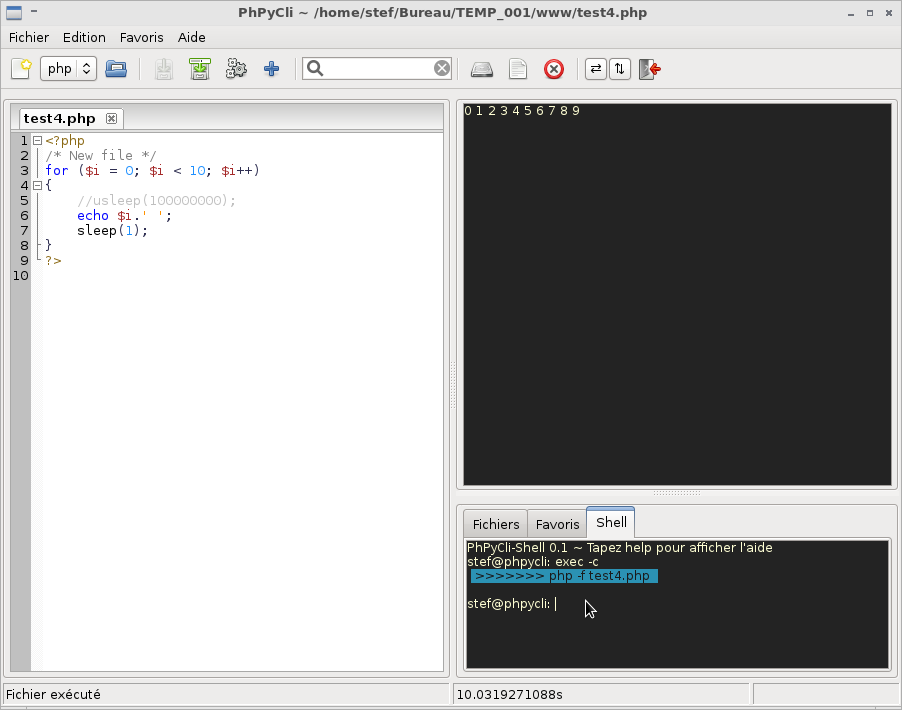This screenshot has height=710, width=902.
Task: Clear the search field with X button
Action: pyautogui.click(x=442, y=69)
